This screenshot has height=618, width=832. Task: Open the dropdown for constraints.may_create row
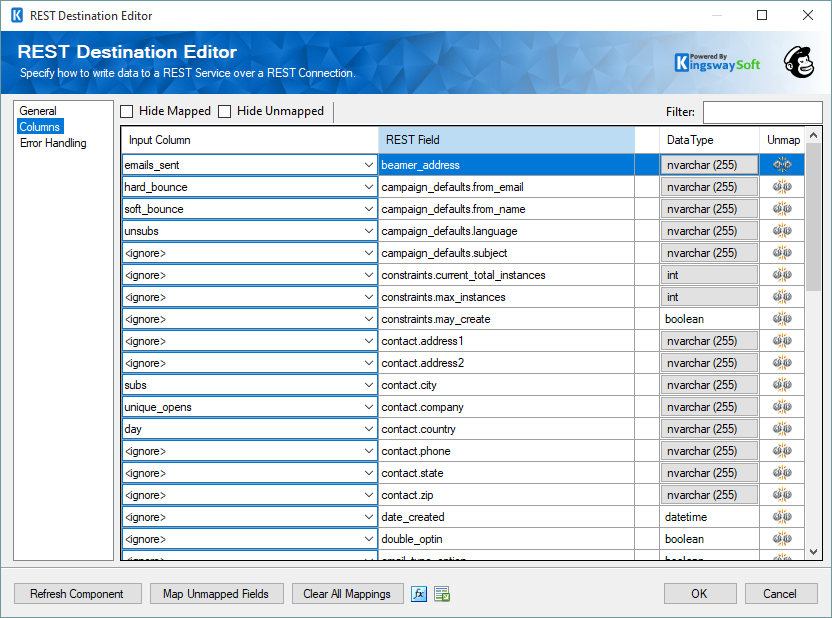[x=365, y=318]
